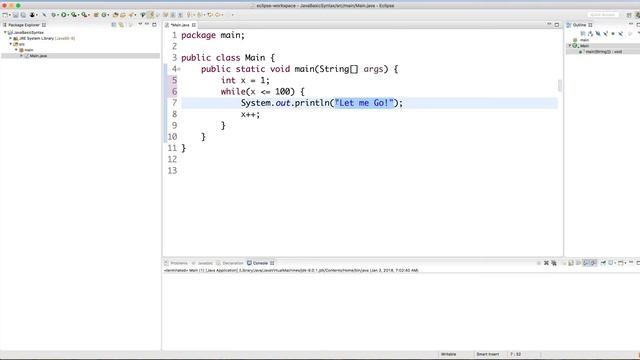Open the Debug dropdown arrow beside bug icon

[58, 15]
